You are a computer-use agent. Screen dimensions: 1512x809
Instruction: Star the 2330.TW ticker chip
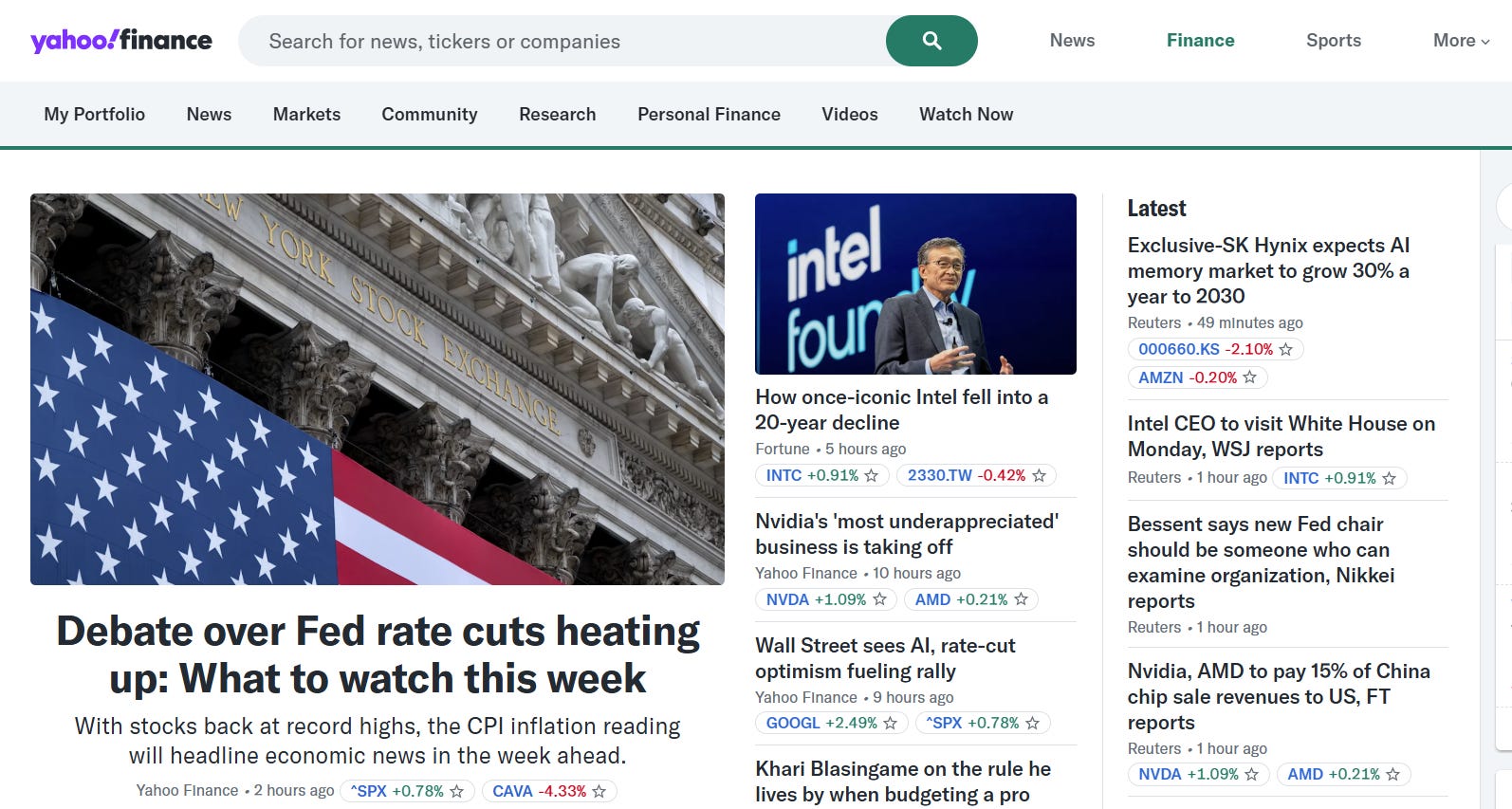[1039, 475]
